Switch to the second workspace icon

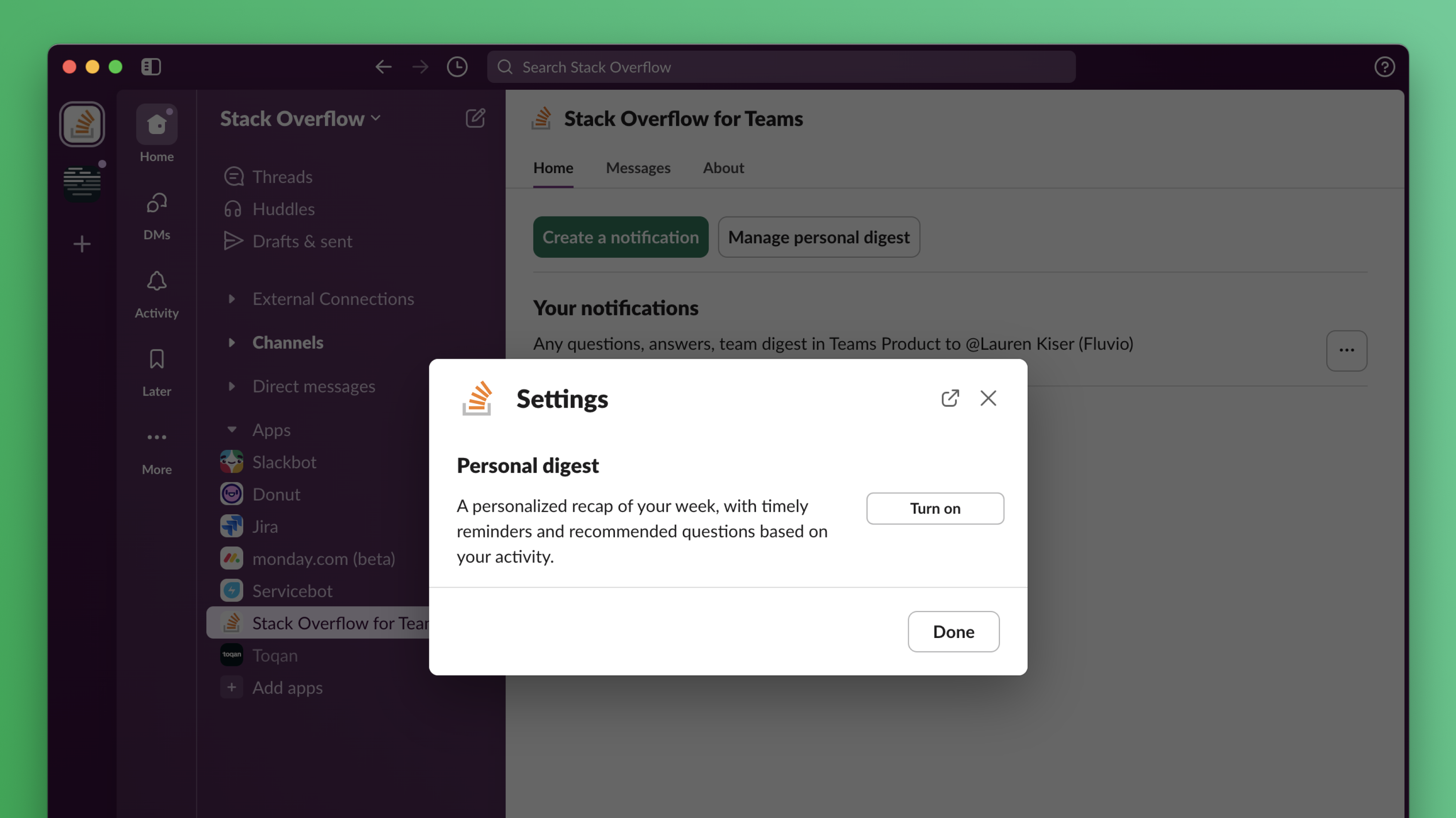(82, 183)
